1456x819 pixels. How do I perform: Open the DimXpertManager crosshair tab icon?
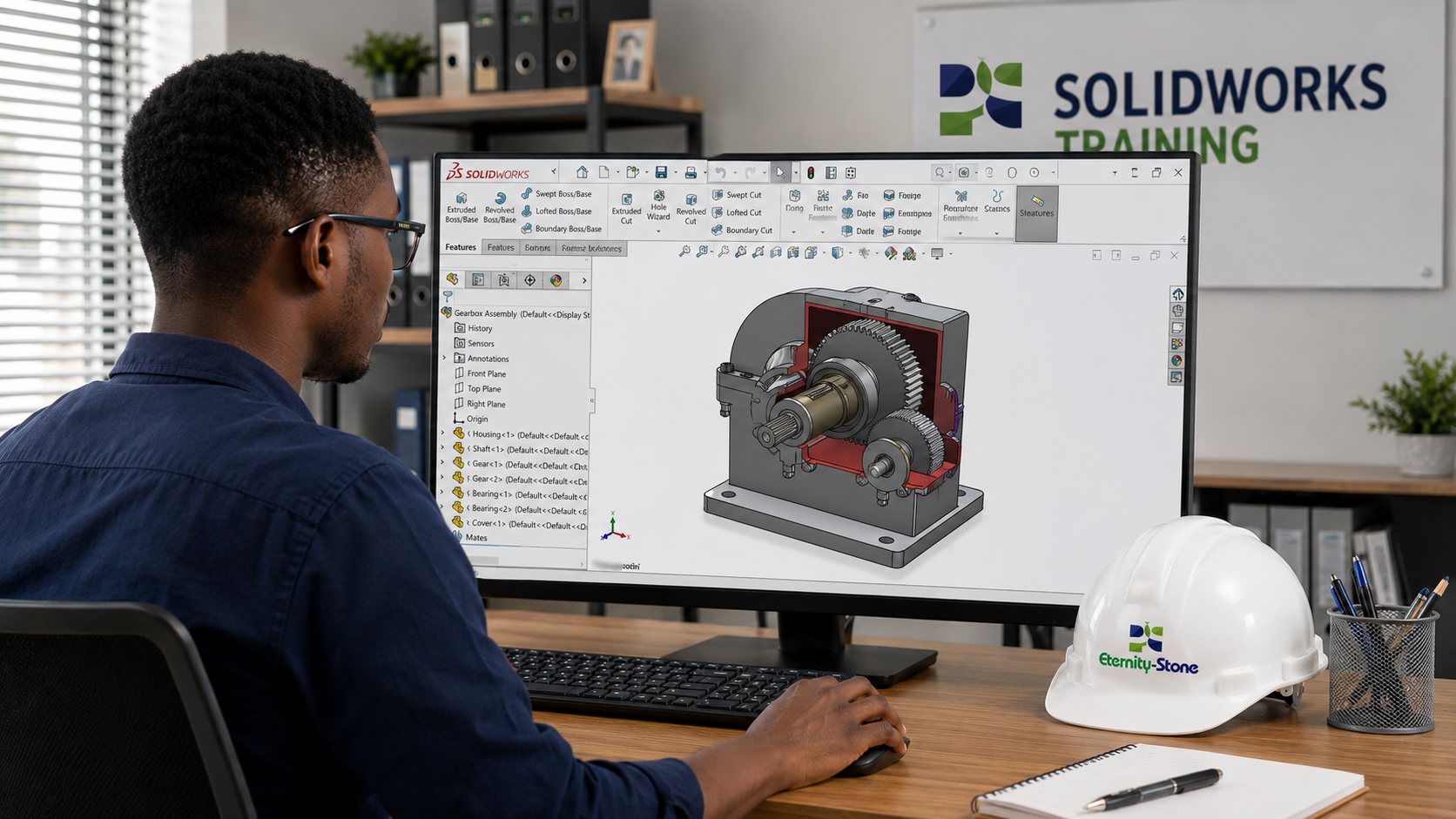529,279
